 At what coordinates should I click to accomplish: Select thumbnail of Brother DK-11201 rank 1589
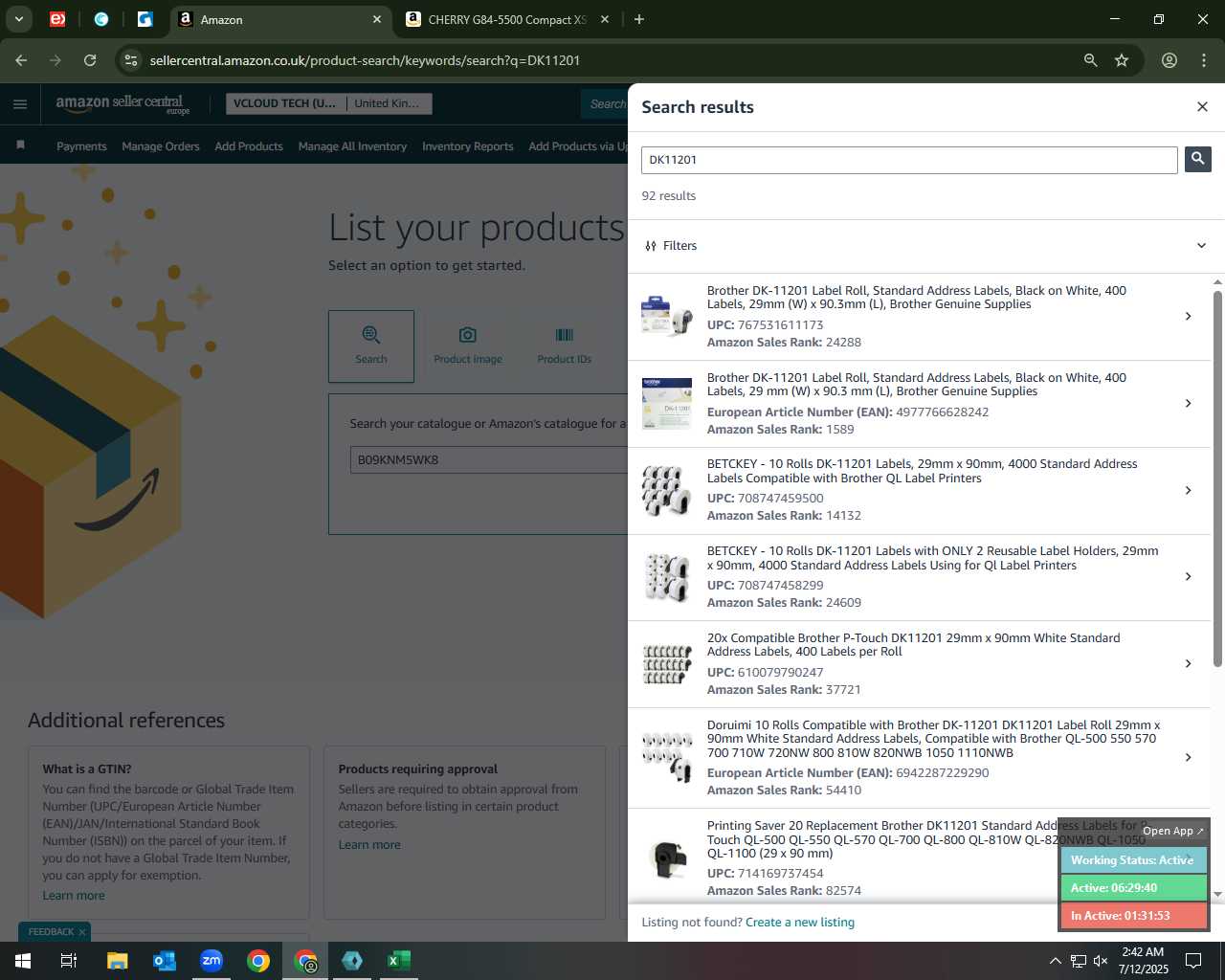[666, 403]
